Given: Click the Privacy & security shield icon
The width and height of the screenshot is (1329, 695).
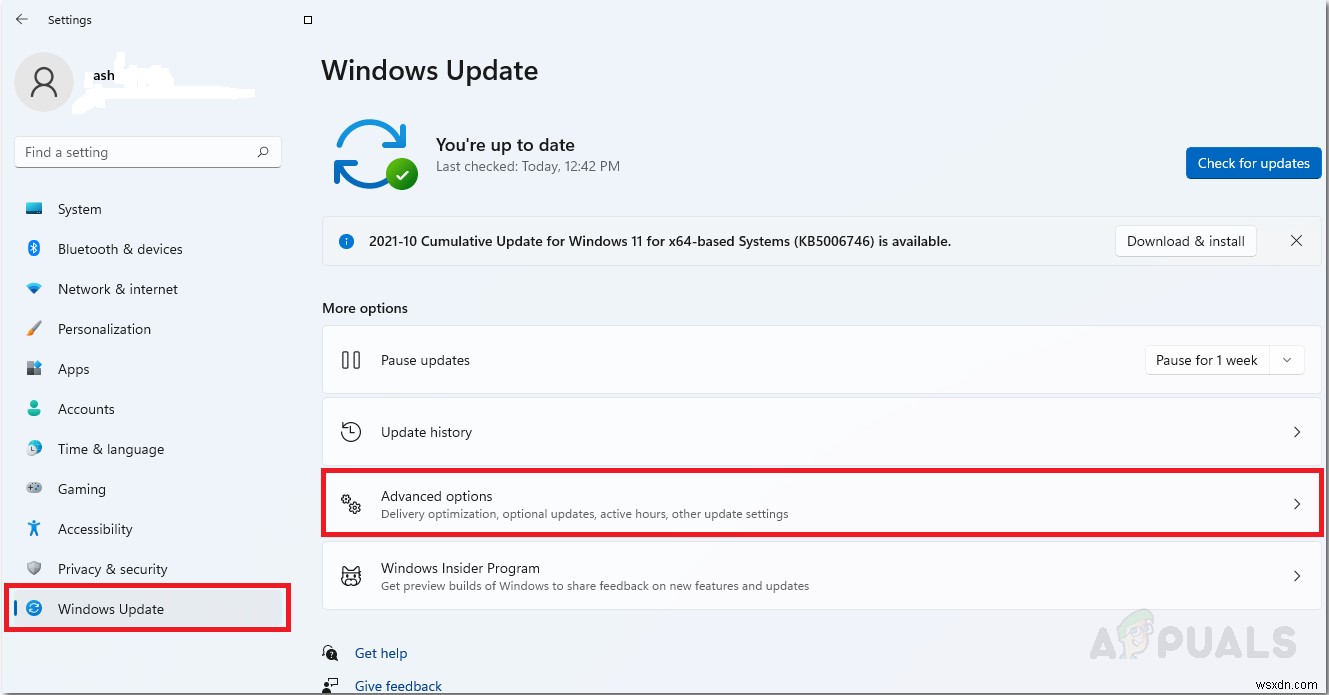Looking at the screenshot, I should 34,569.
